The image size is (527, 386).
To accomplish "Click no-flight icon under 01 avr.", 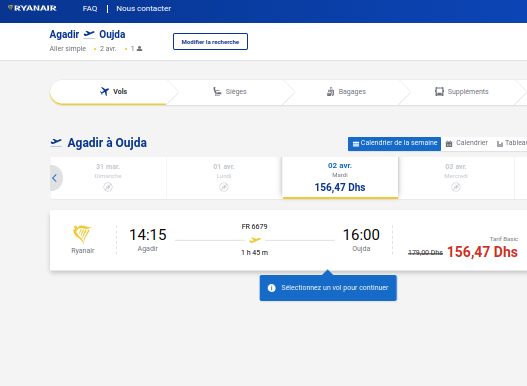I will [224, 187].
